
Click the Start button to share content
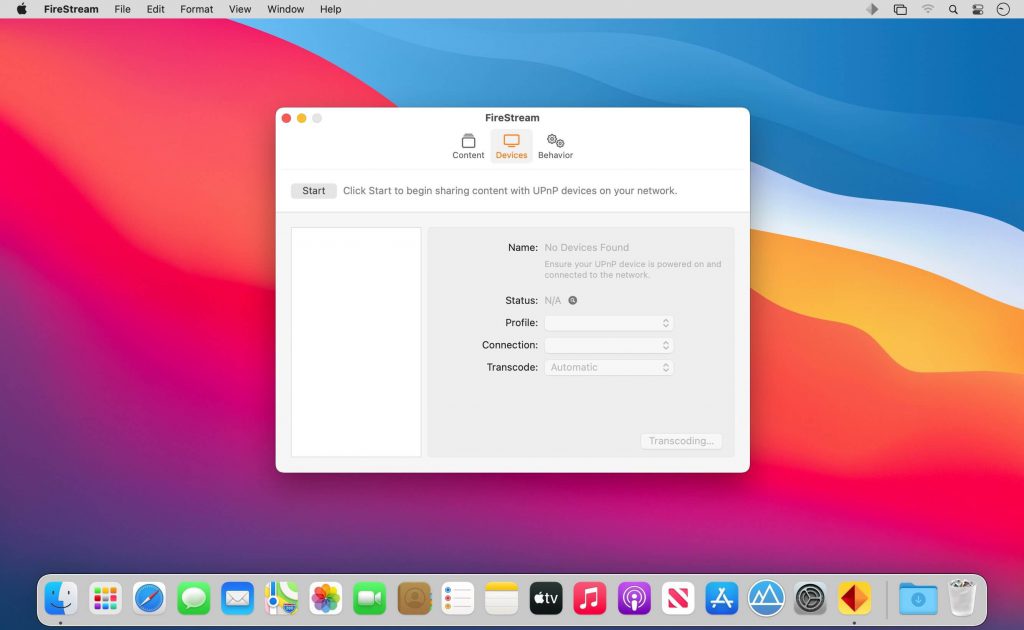tap(313, 190)
